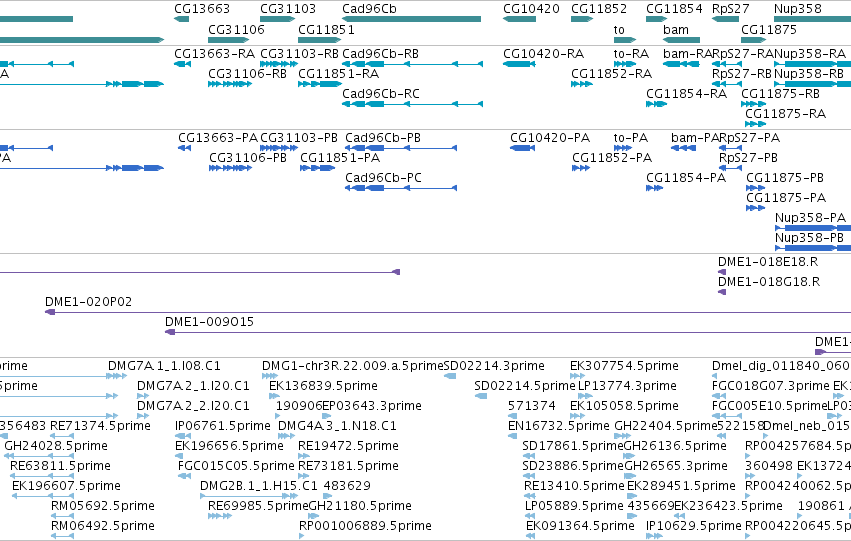Click the to-PA protein label

pyautogui.click(x=631, y=138)
